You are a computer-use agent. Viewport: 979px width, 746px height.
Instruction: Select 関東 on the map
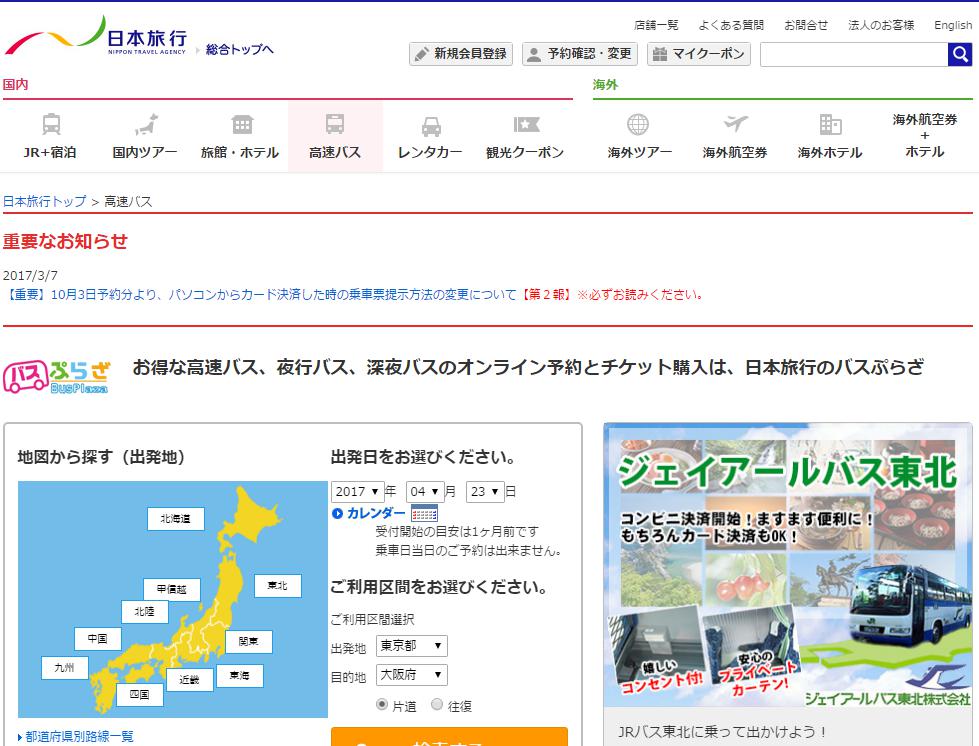click(248, 642)
